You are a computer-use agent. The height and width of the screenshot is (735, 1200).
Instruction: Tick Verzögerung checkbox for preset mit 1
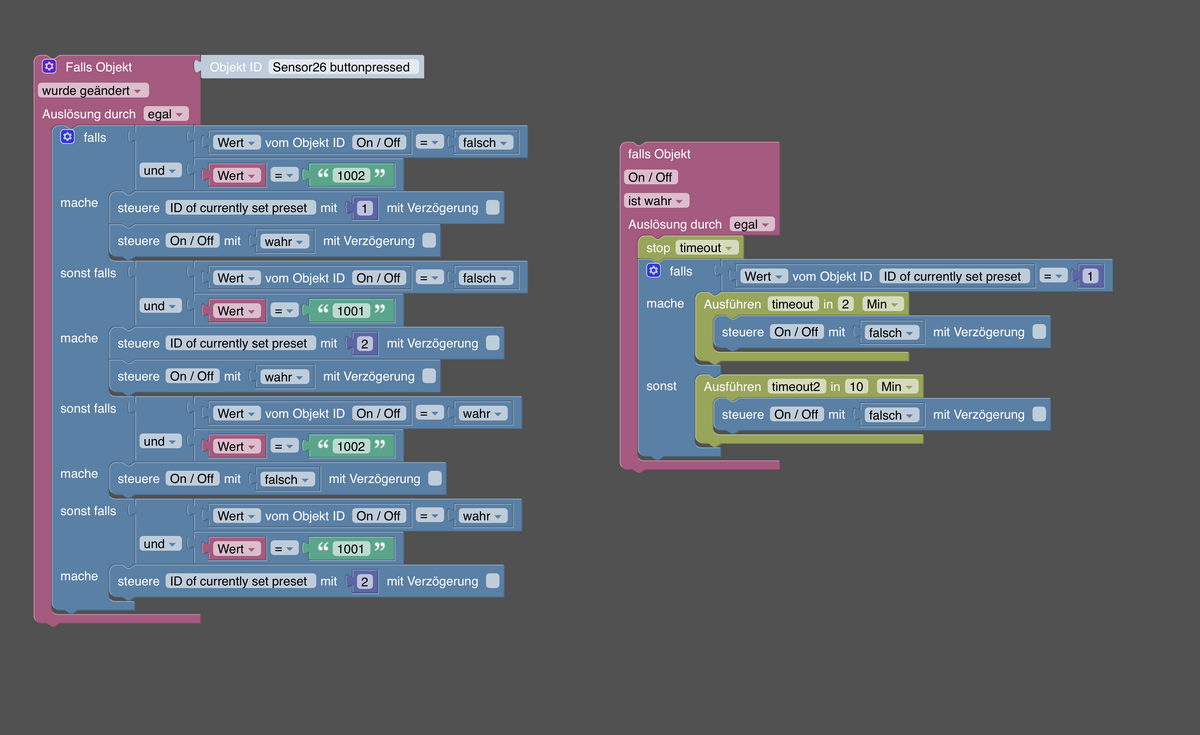click(x=492, y=208)
